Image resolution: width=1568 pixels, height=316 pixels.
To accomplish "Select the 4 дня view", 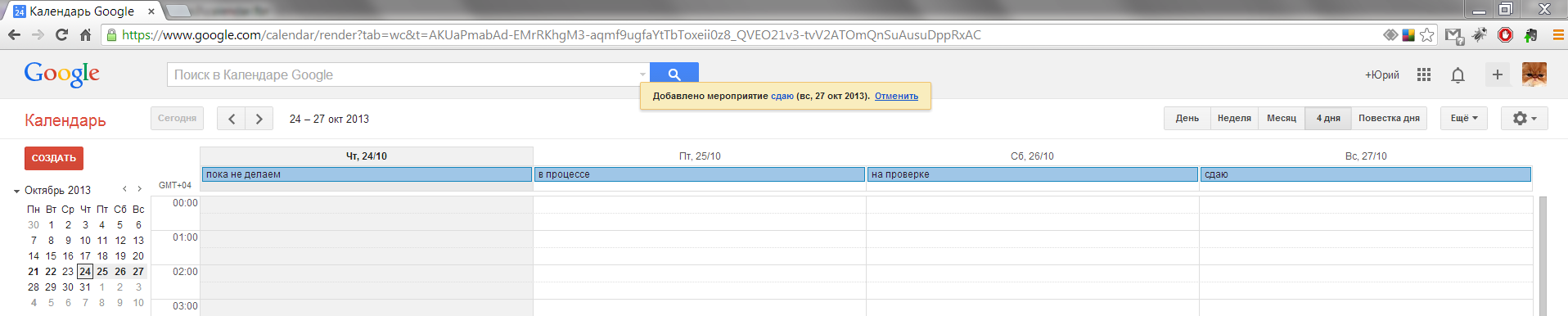I will [1328, 119].
